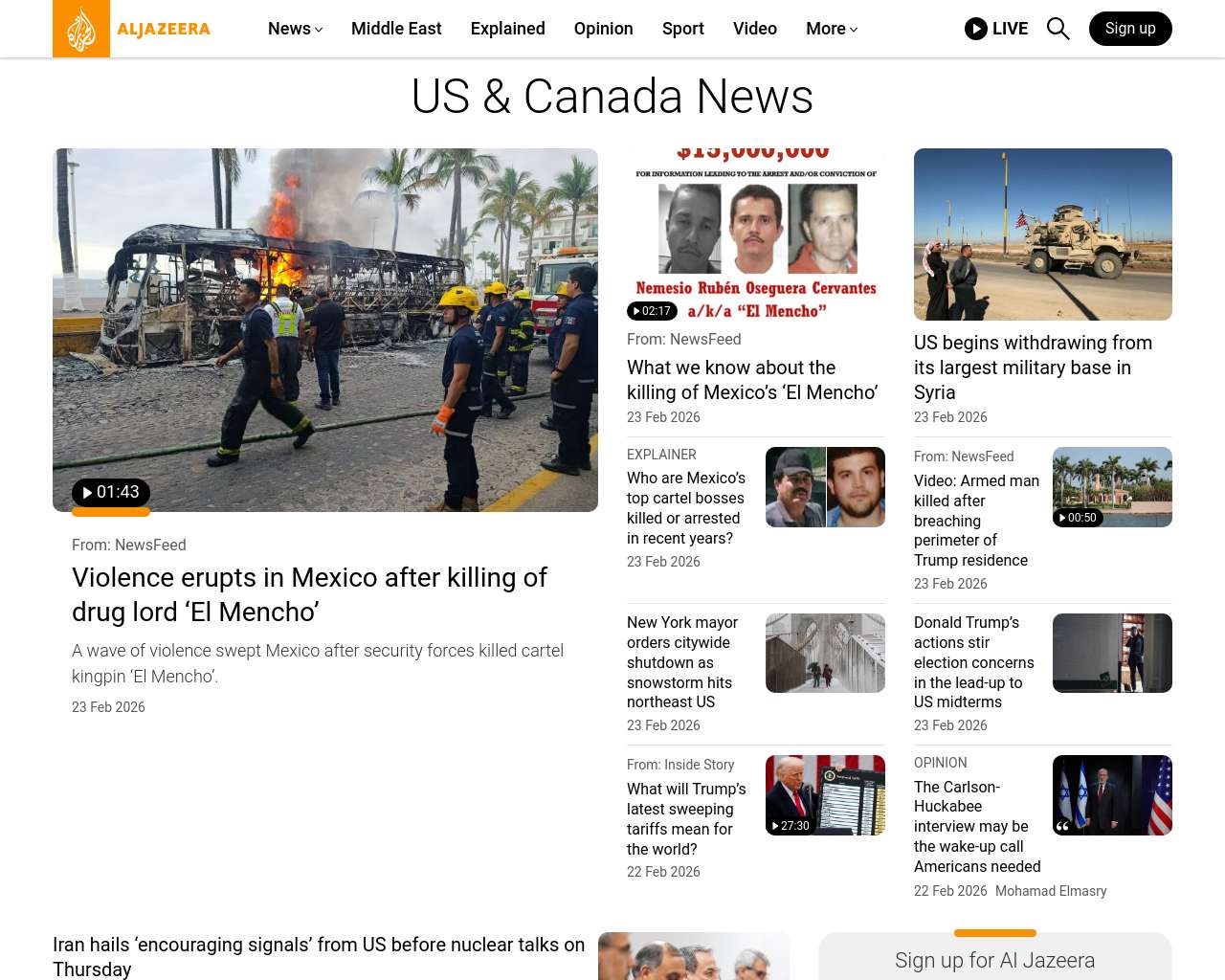Click the Al Jazeera logo

132,29
